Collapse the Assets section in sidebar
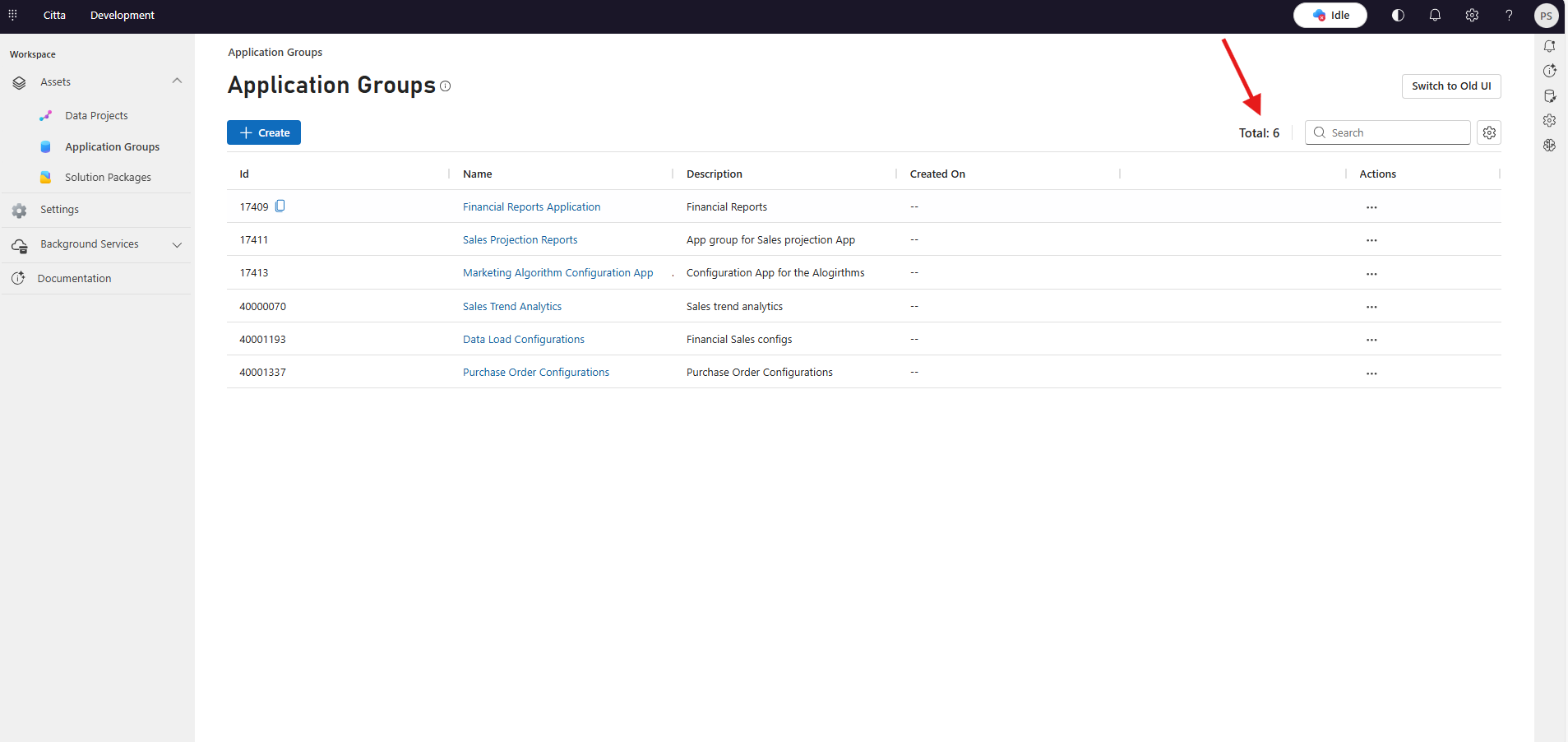The height and width of the screenshot is (742, 1568). click(x=177, y=81)
